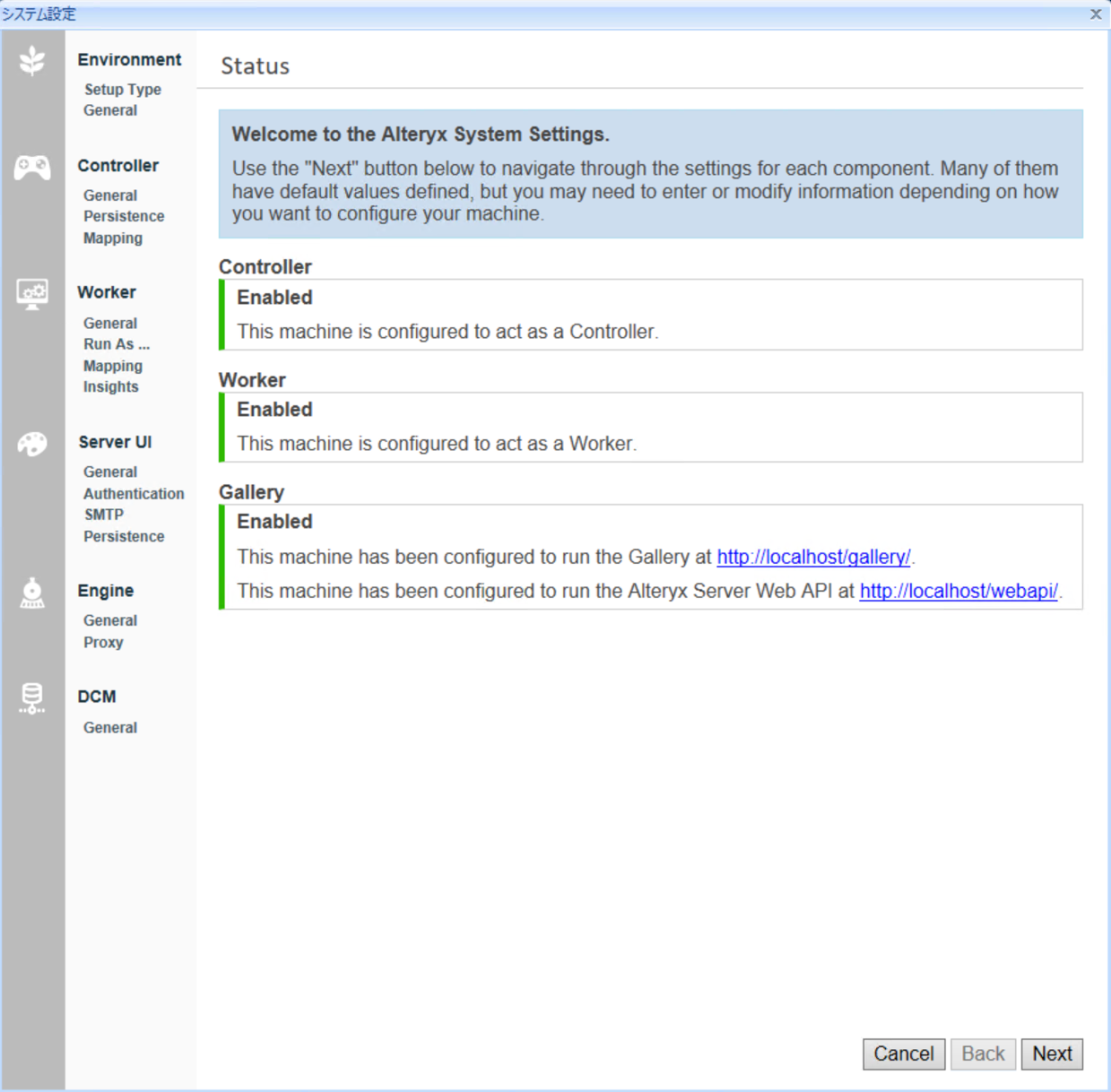This screenshot has height=1092, width=1111.
Task: Select Mapping under Controller
Action: (113, 238)
